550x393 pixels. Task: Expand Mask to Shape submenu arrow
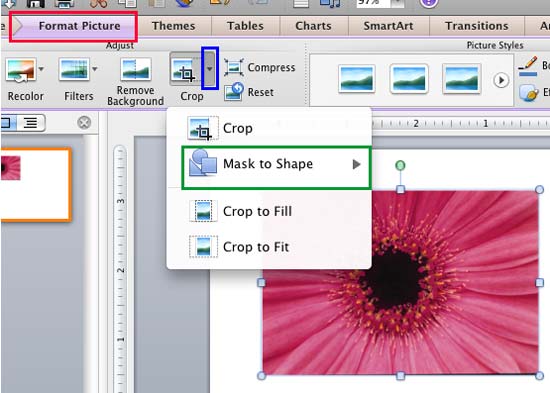click(356, 164)
